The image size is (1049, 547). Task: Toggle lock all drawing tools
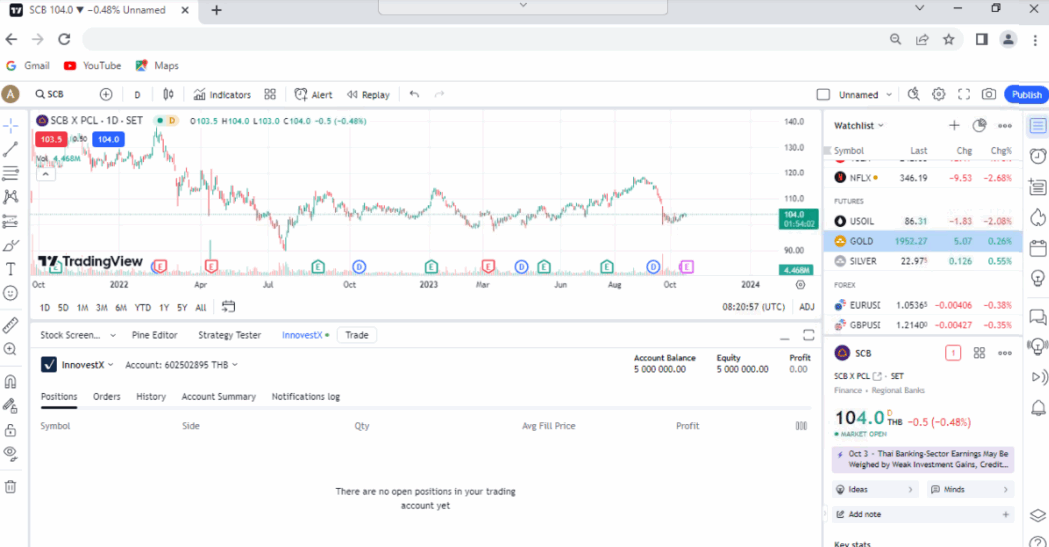10,429
